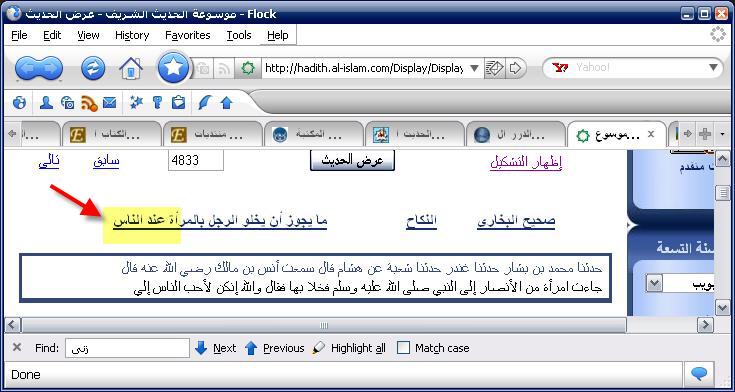The width and height of the screenshot is (735, 392).
Task: Toggle Highlight all in find bar
Action: (349, 348)
